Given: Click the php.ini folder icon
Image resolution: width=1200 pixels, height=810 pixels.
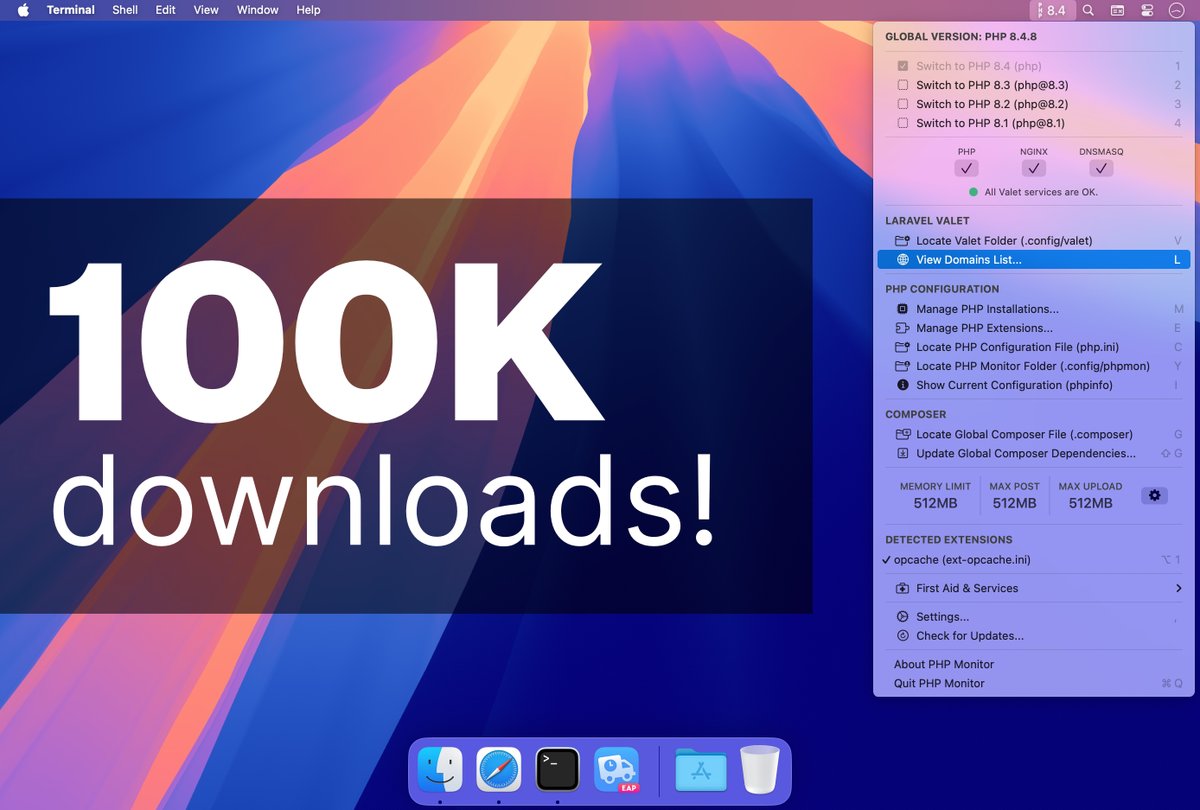Looking at the screenshot, I should pos(902,347).
